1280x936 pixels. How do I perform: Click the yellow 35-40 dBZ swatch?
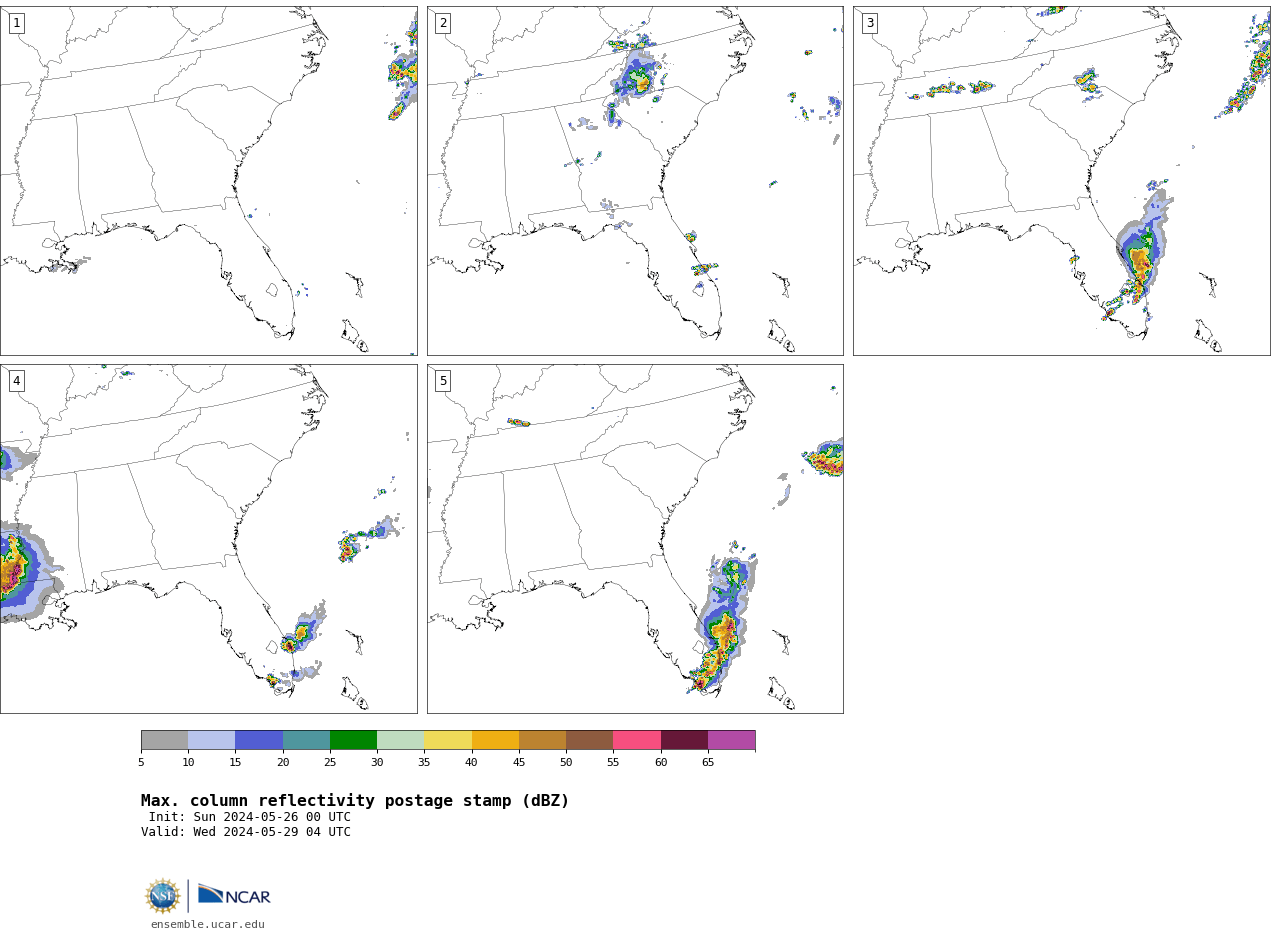[x=448, y=740]
